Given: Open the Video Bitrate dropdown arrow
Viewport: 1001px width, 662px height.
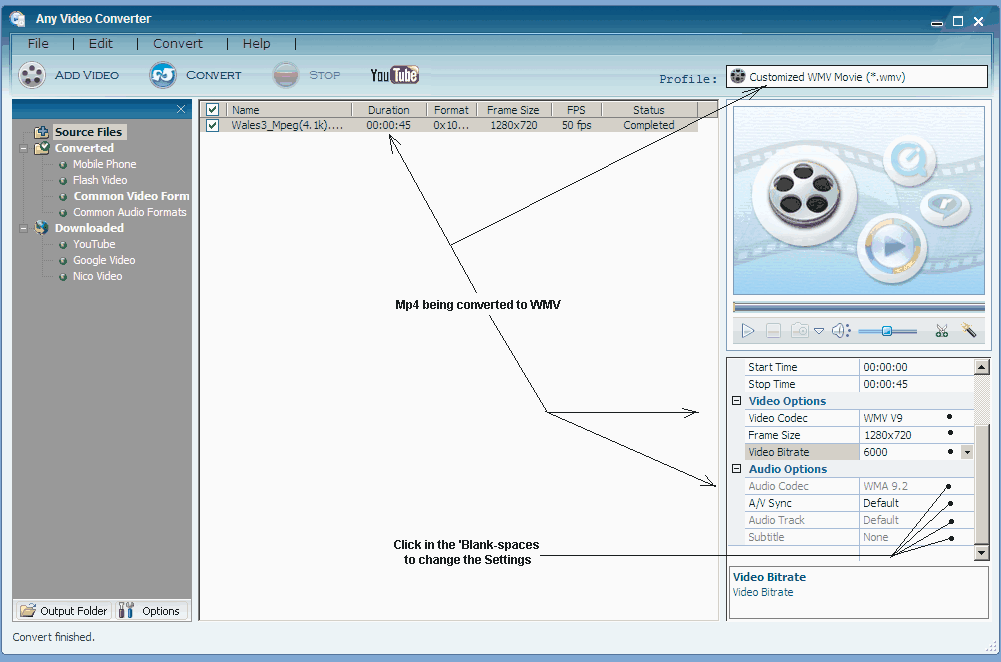Looking at the screenshot, I should 966,452.
